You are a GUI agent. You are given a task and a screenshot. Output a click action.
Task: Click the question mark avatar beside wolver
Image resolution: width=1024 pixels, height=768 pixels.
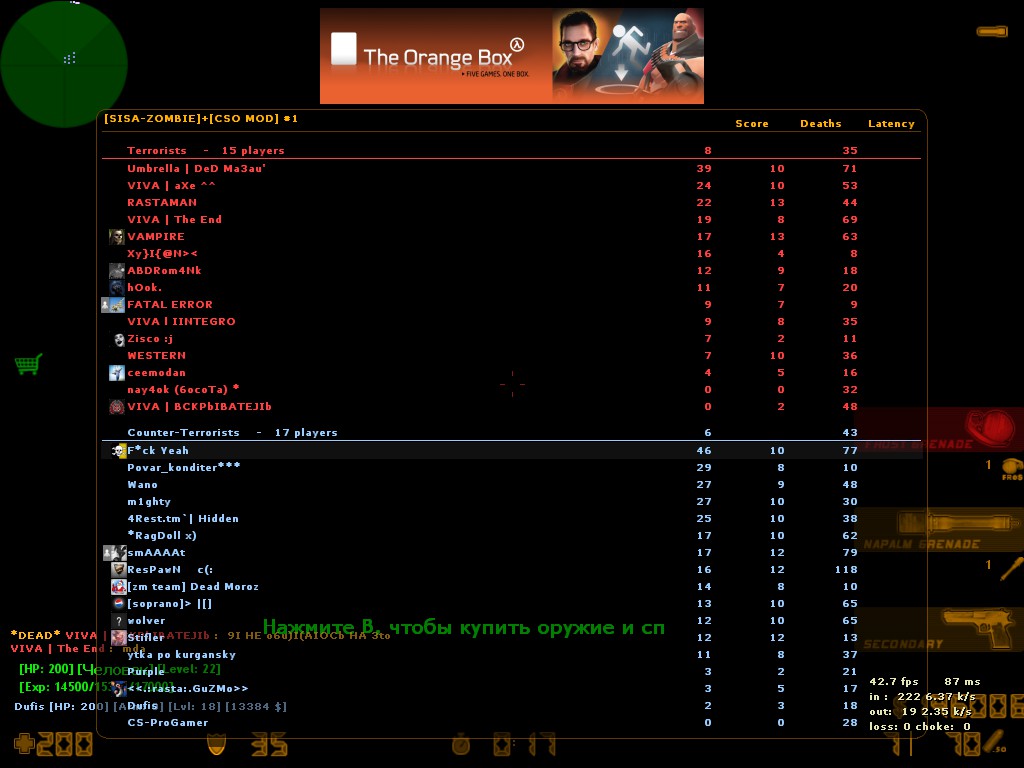[118, 621]
